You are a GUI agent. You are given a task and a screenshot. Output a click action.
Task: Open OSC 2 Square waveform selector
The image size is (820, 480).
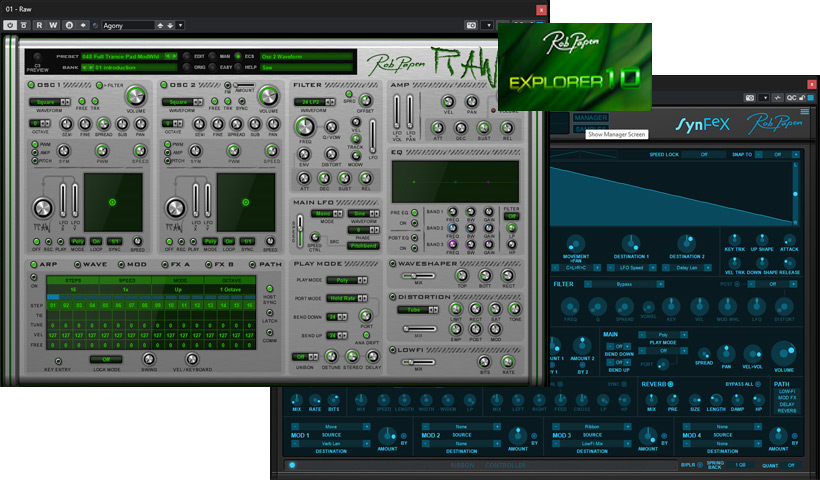coord(183,102)
